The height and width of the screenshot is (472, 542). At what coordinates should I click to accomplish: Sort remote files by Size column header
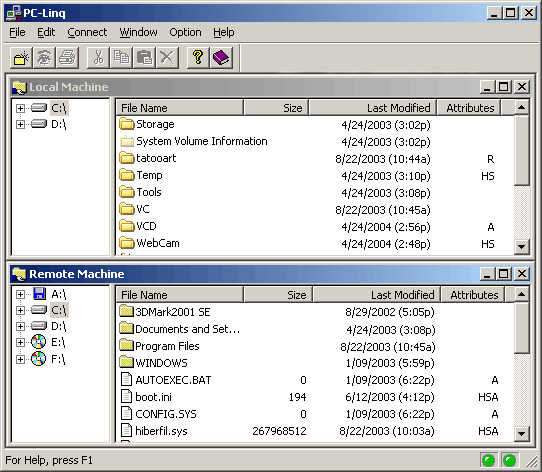278,295
